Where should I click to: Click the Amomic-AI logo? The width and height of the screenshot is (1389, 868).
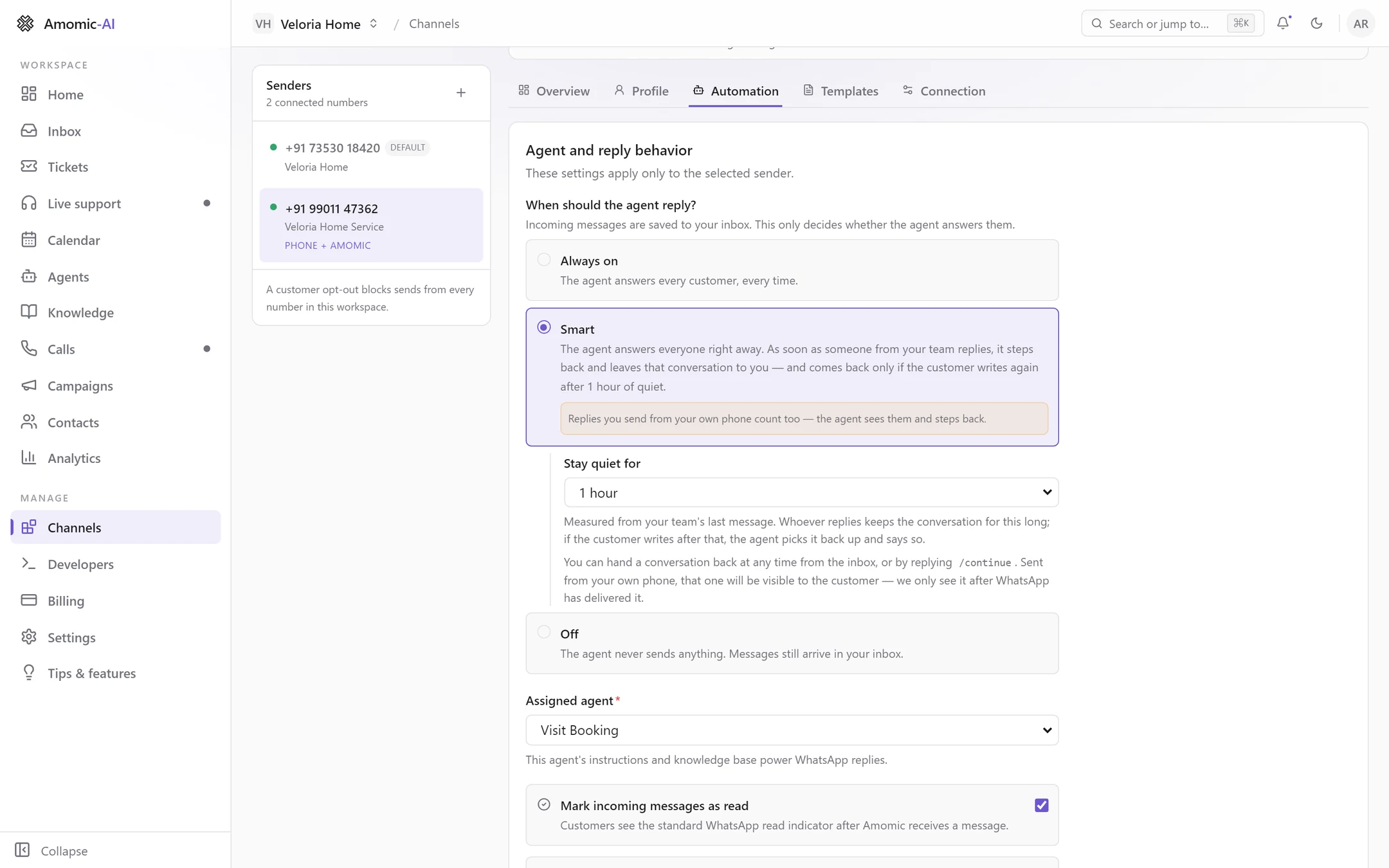coord(66,24)
